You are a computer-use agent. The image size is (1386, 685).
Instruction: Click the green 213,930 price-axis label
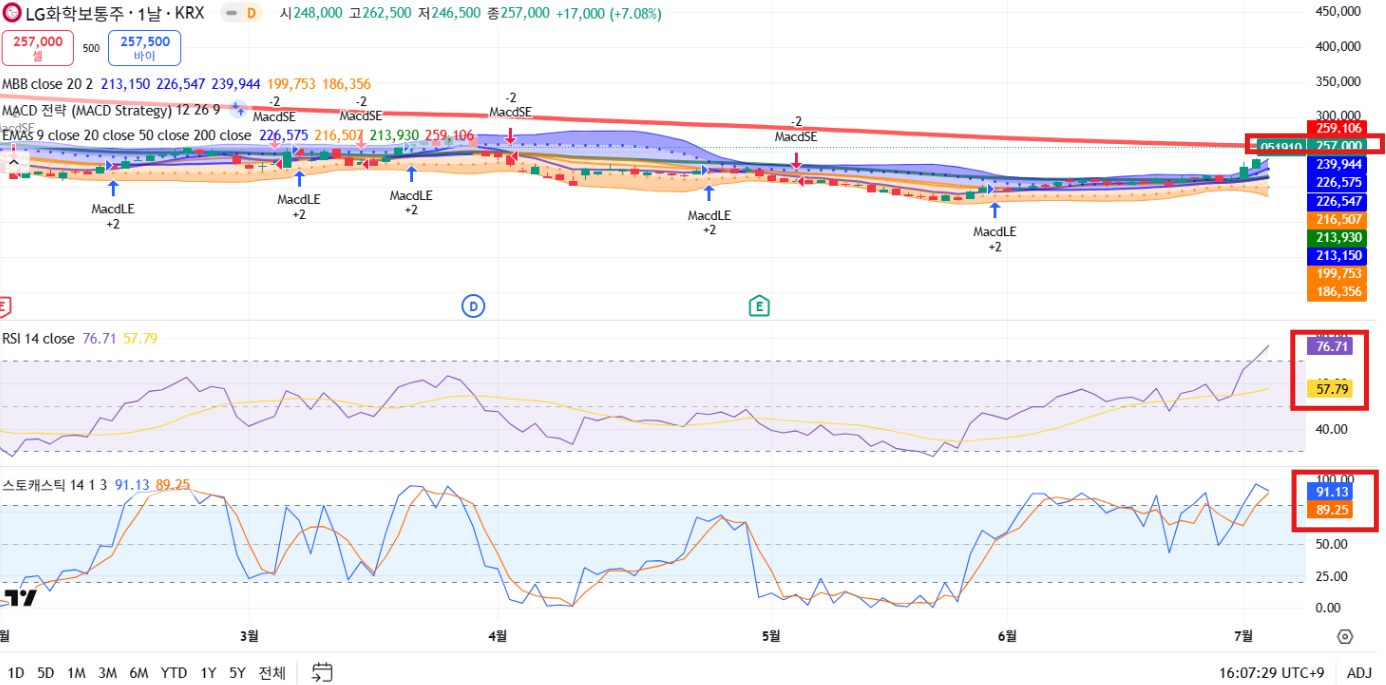pyautogui.click(x=1336, y=237)
